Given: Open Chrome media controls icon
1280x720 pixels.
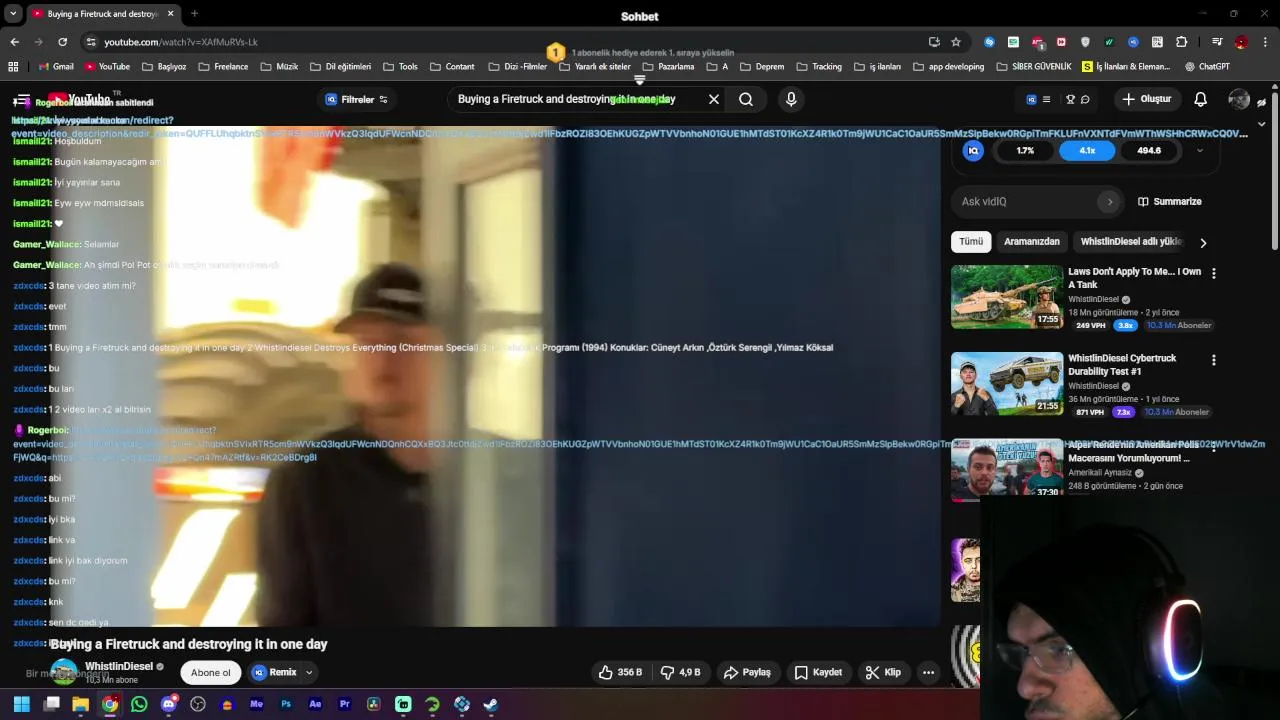Looking at the screenshot, I should (x=1217, y=42).
